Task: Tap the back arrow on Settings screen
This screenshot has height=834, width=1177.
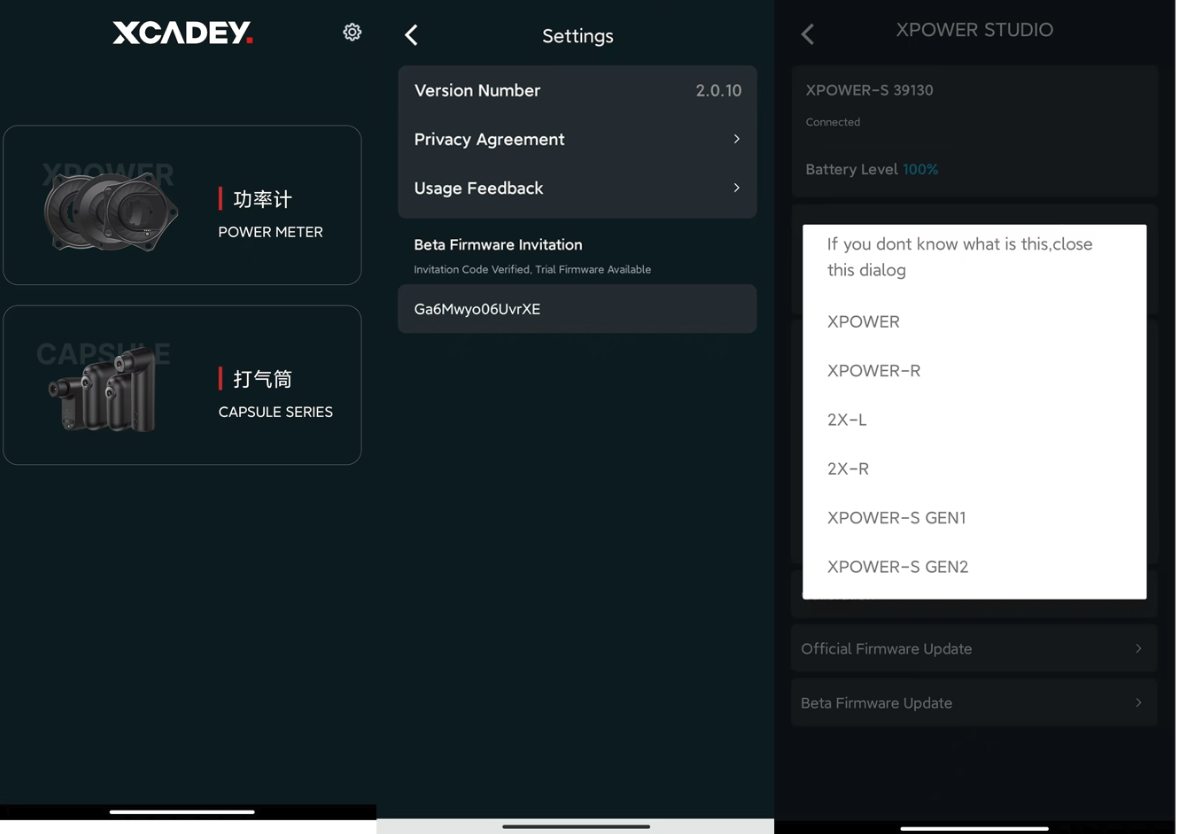Action: pos(411,35)
